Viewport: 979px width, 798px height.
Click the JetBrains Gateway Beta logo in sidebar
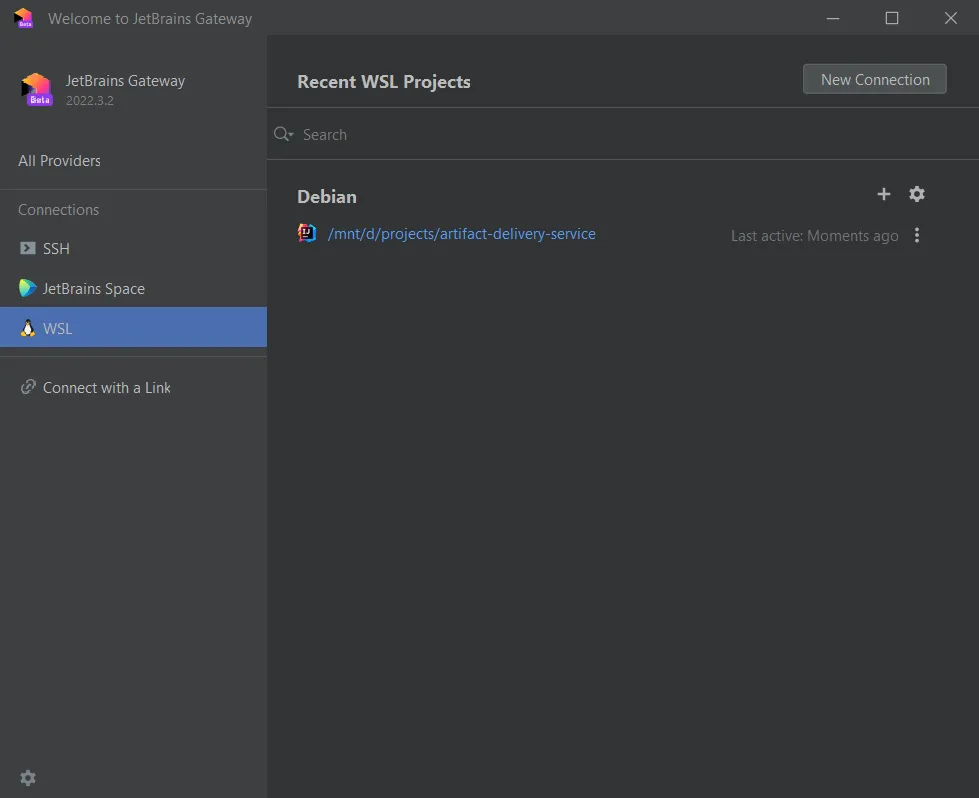click(36, 90)
